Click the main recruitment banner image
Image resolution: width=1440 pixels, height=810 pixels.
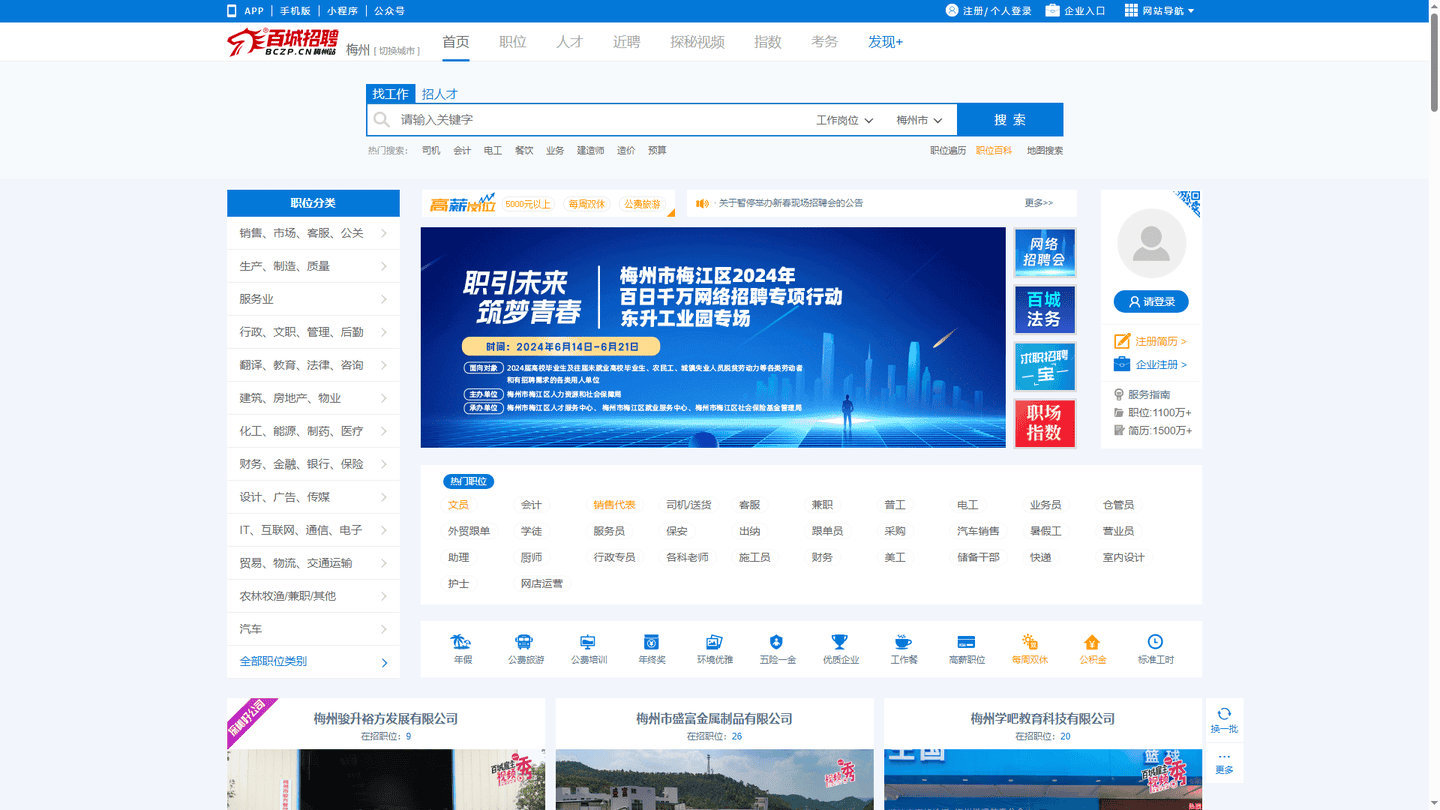click(713, 337)
